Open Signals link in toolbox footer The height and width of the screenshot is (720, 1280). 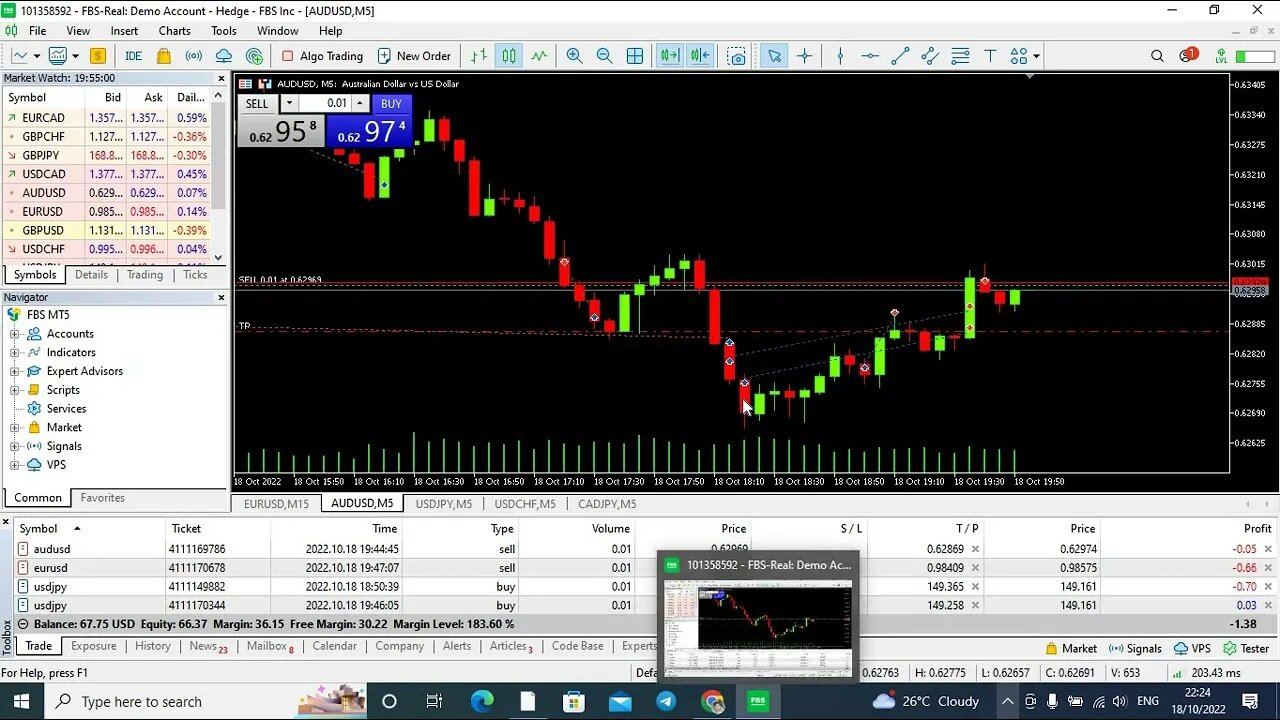pos(1136,648)
